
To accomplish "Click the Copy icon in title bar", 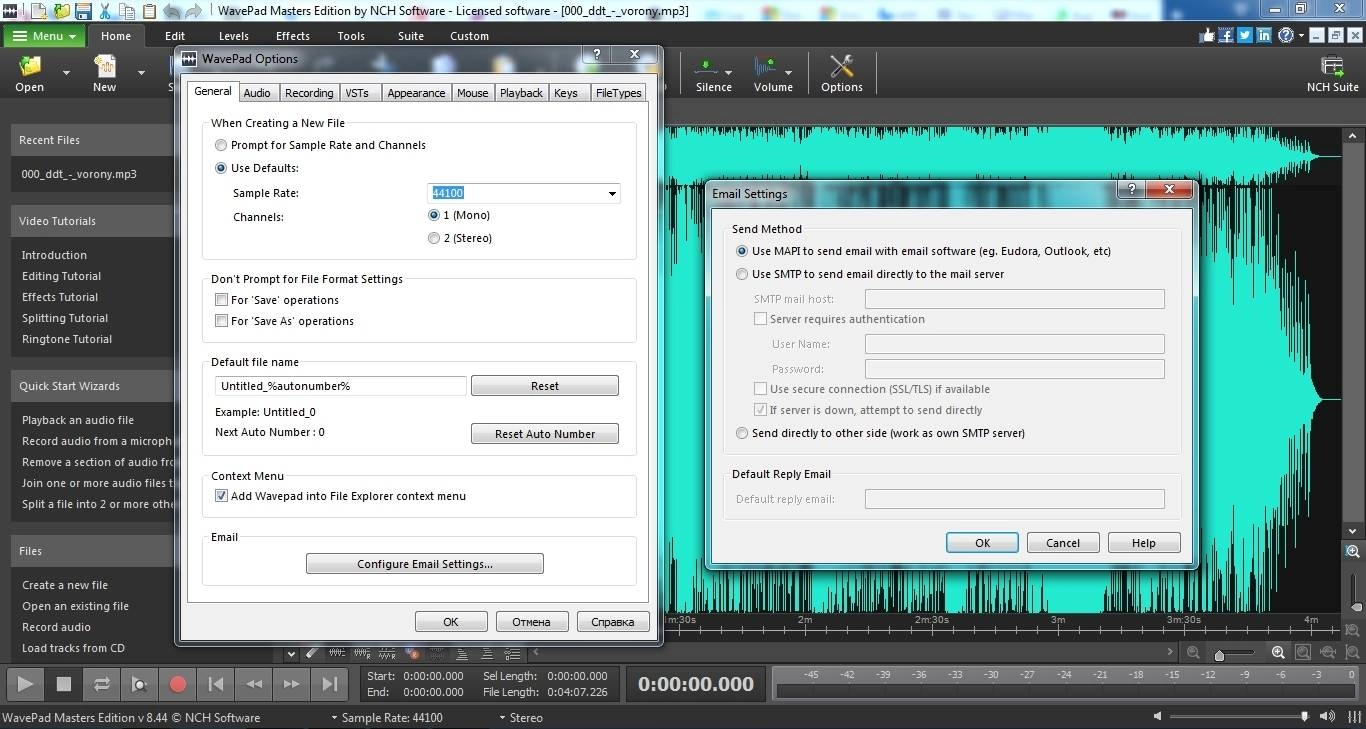I will point(127,11).
